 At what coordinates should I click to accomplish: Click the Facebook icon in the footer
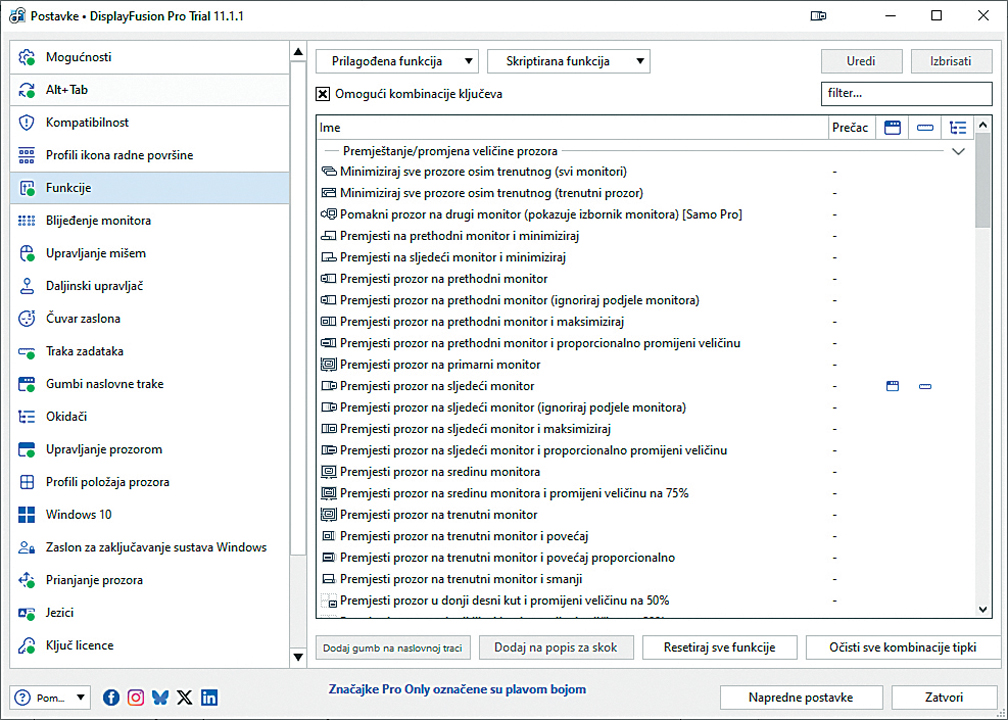click(x=111, y=698)
